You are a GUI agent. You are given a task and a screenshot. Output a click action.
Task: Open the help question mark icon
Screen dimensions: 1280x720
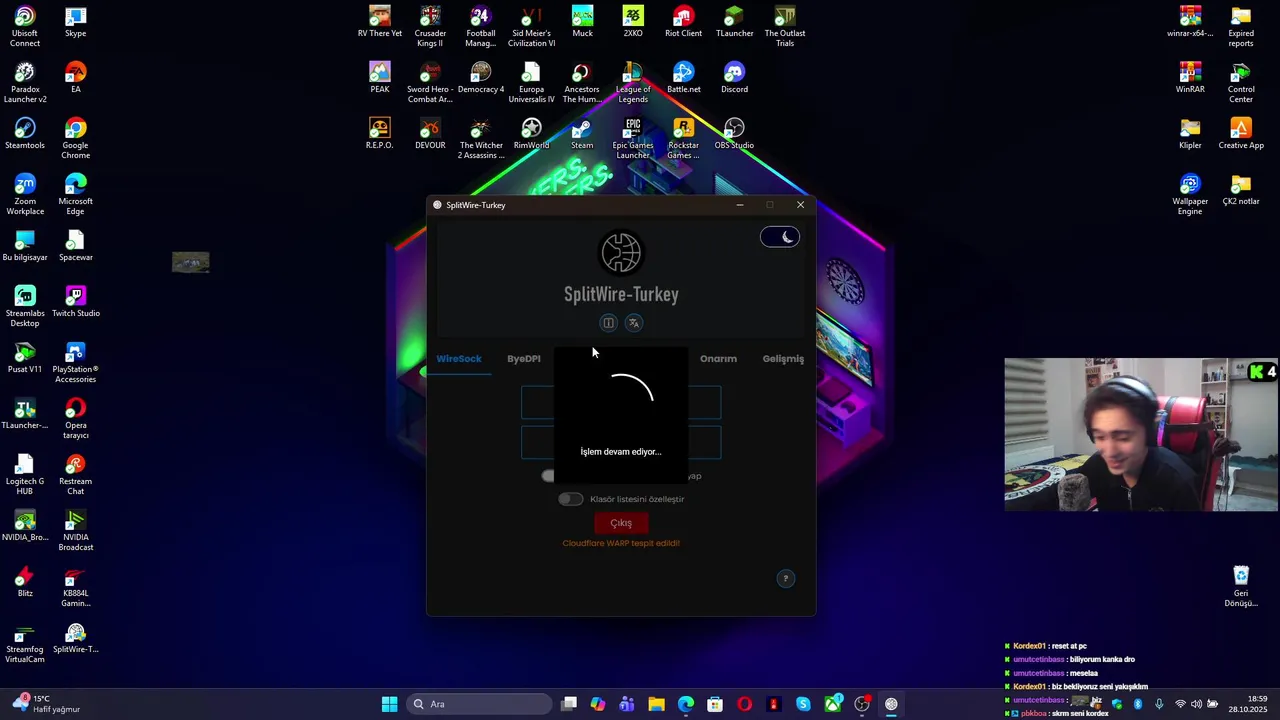tap(786, 578)
